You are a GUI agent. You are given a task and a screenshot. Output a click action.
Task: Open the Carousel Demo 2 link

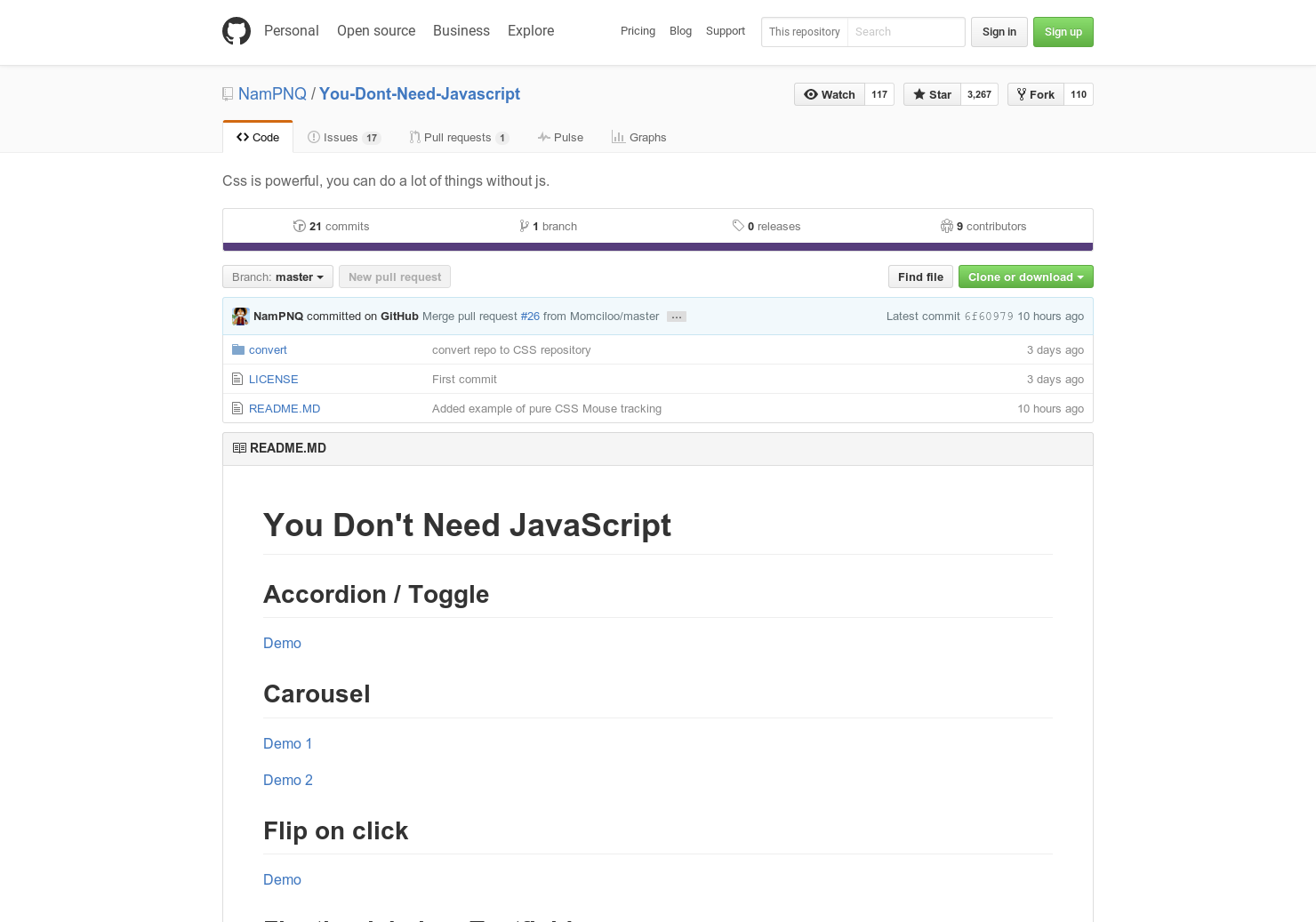tap(287, 780)
